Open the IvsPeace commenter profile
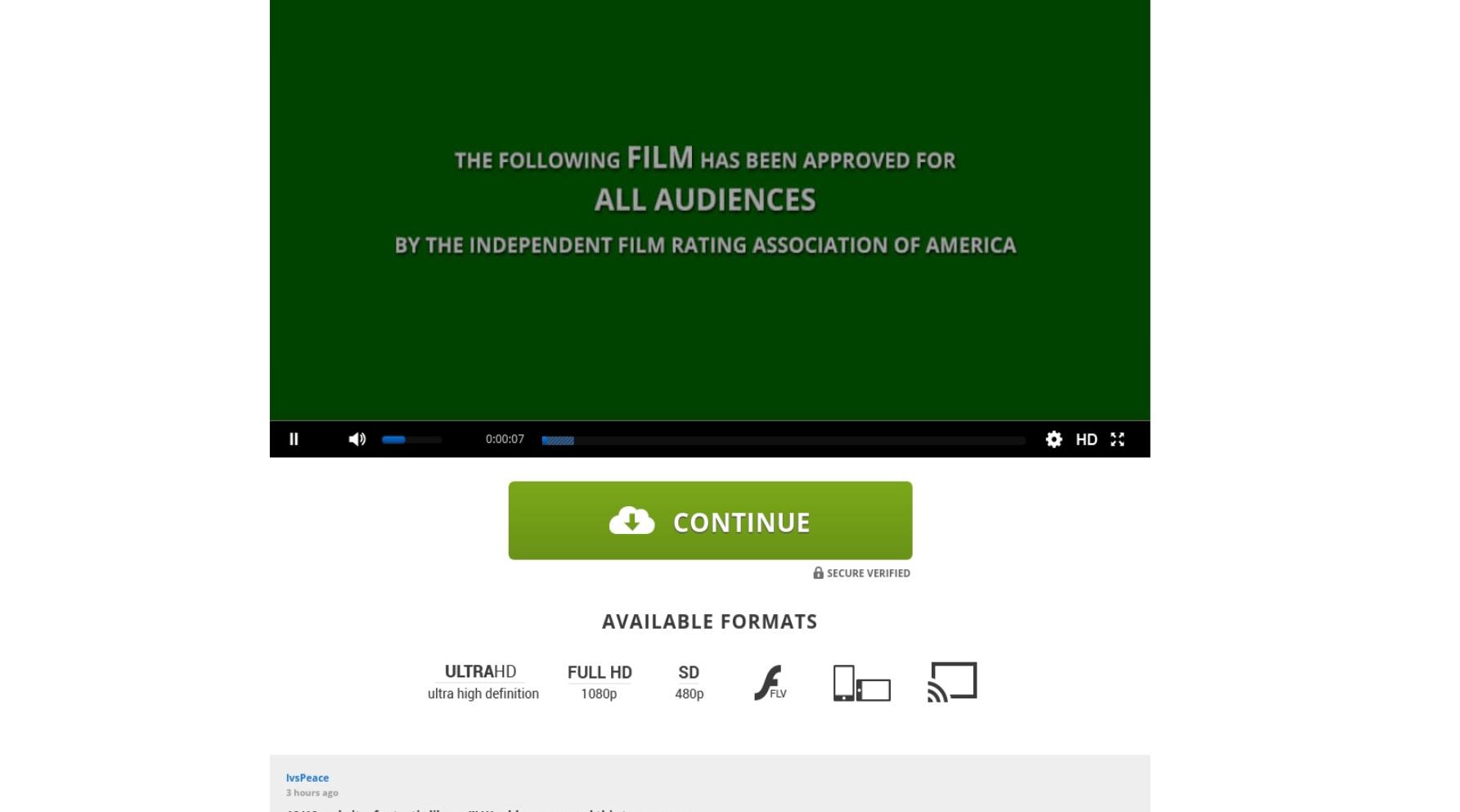 pyautogui.click(x=308, y=778)
